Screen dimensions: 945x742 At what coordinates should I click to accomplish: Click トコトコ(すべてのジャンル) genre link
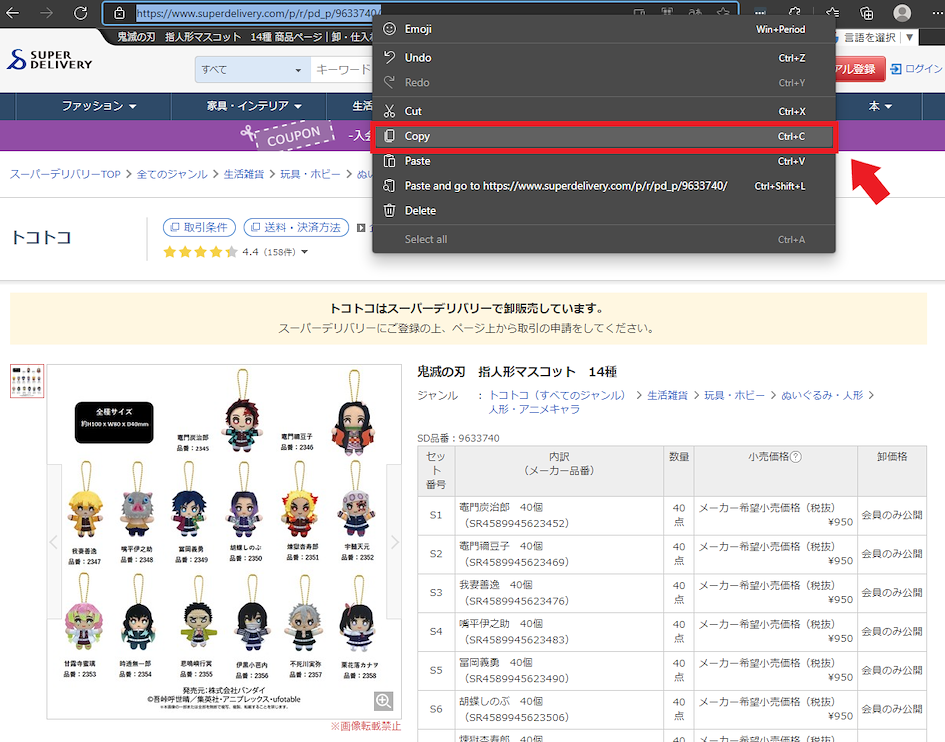click(557, 395)
